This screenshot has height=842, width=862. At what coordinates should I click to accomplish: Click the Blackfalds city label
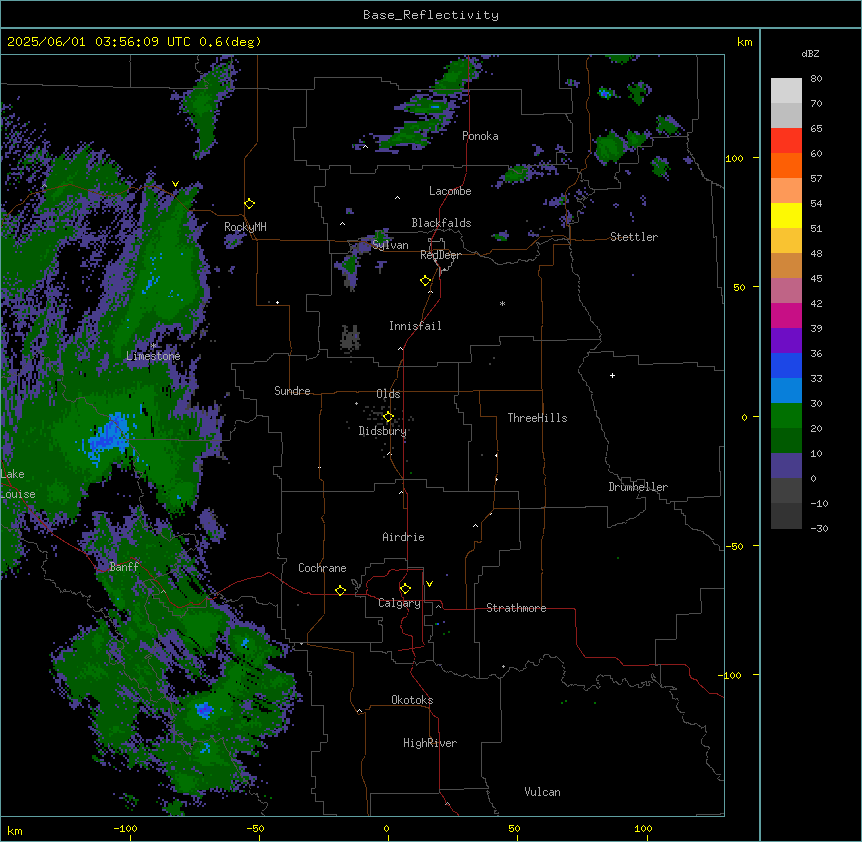pyautogui.click(x=441, y=223)
